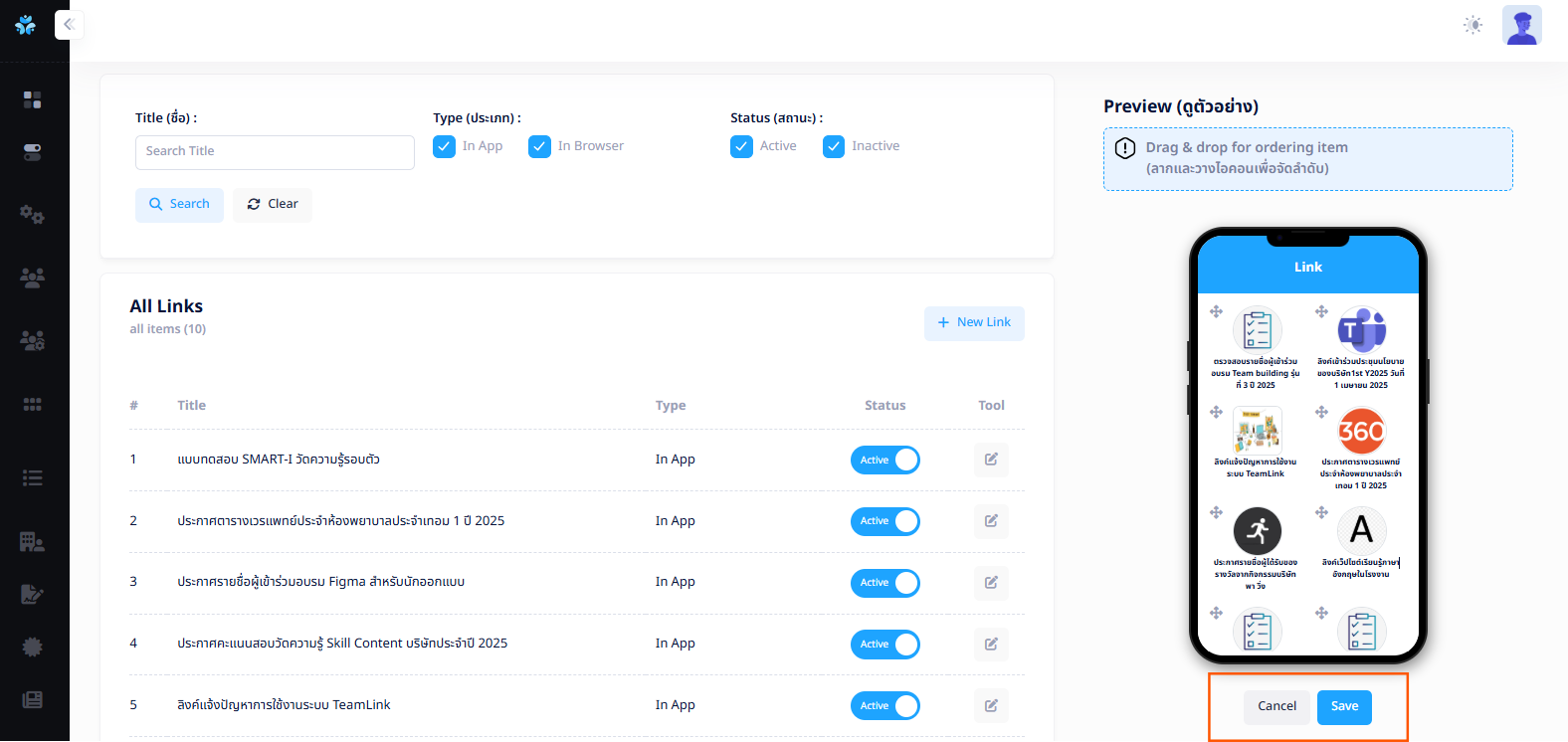
Task: Click the light theme sun icon
Action: coord(1472,25)
